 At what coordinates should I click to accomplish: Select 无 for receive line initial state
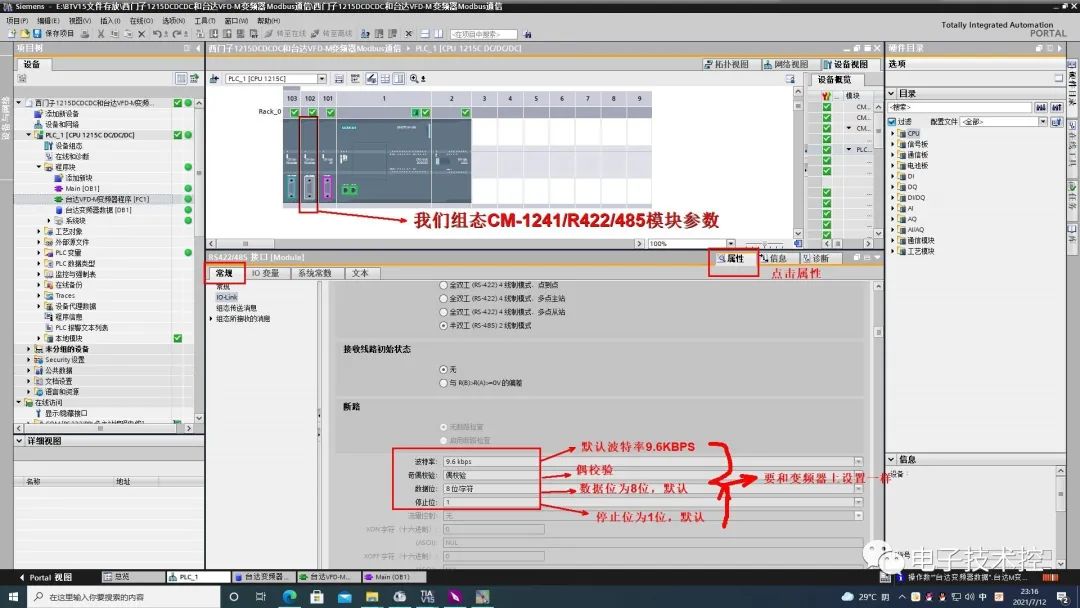[444, 370]
